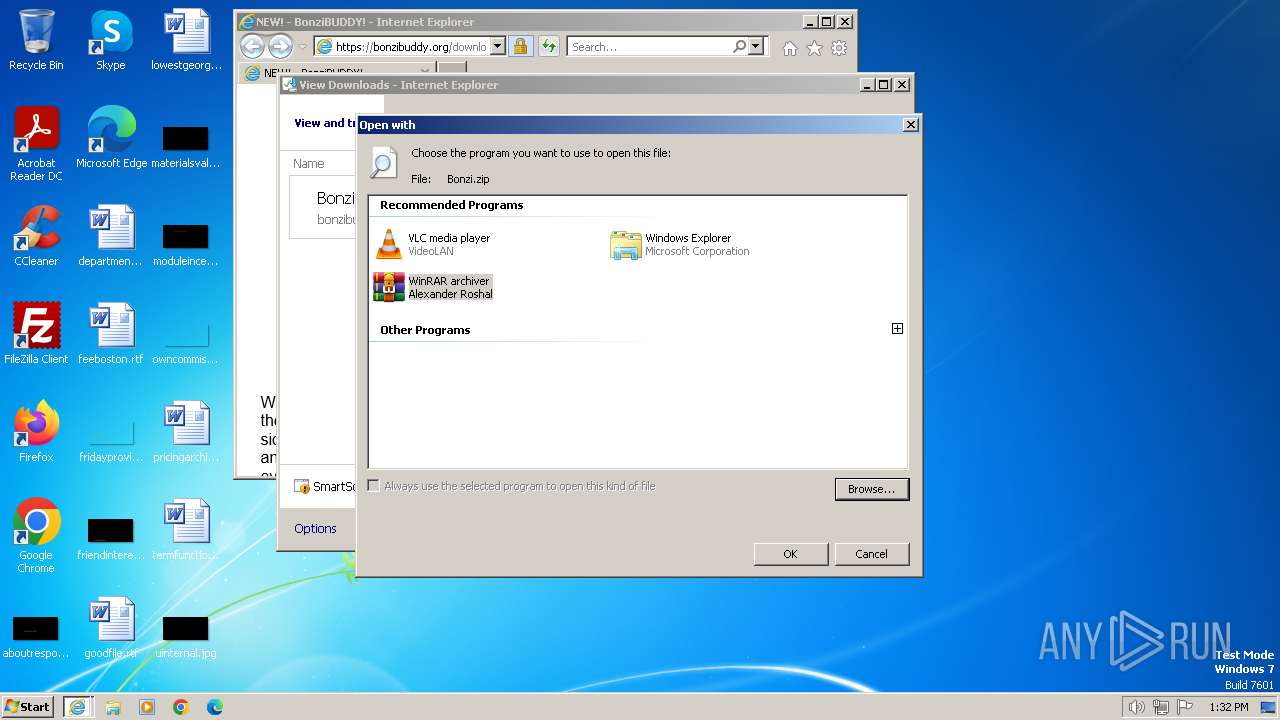Click the Home icon in Internet Explorer
Image resolution: width=1280 pixels, height=720 pixels.
tap(790, 47)
